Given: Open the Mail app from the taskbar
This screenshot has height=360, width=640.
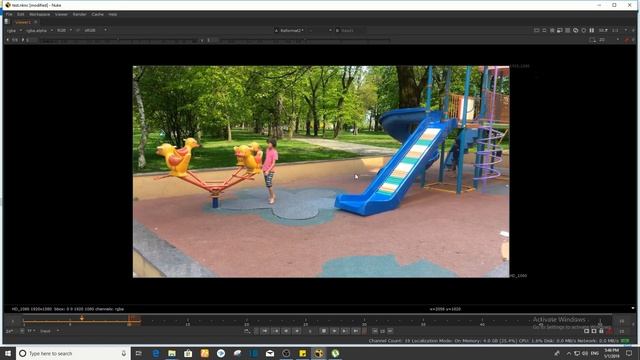Looking at the screenshot, I should click(x=270, y=353).
